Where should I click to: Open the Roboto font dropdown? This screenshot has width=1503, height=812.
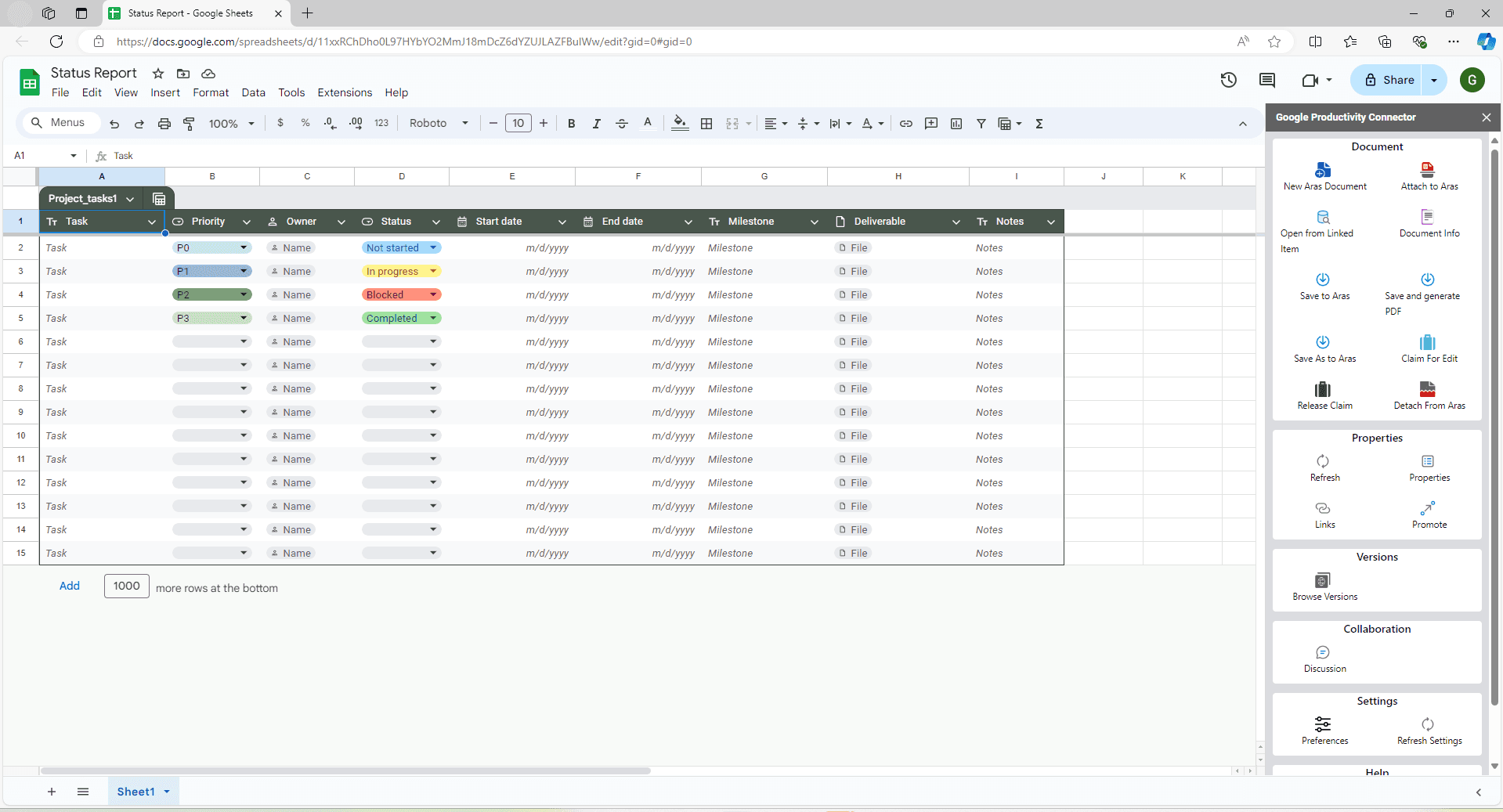(x=439, y=124)
